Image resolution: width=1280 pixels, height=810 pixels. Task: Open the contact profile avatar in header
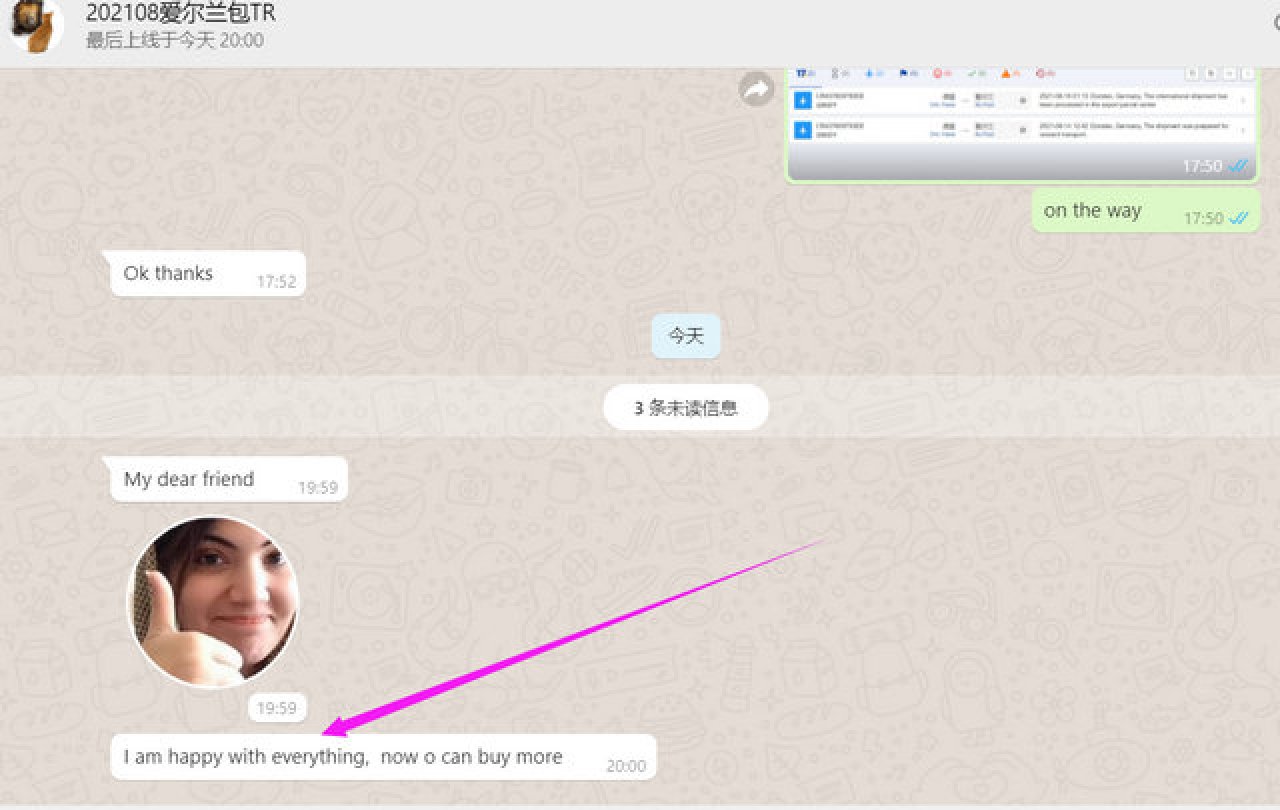point(37,25)
